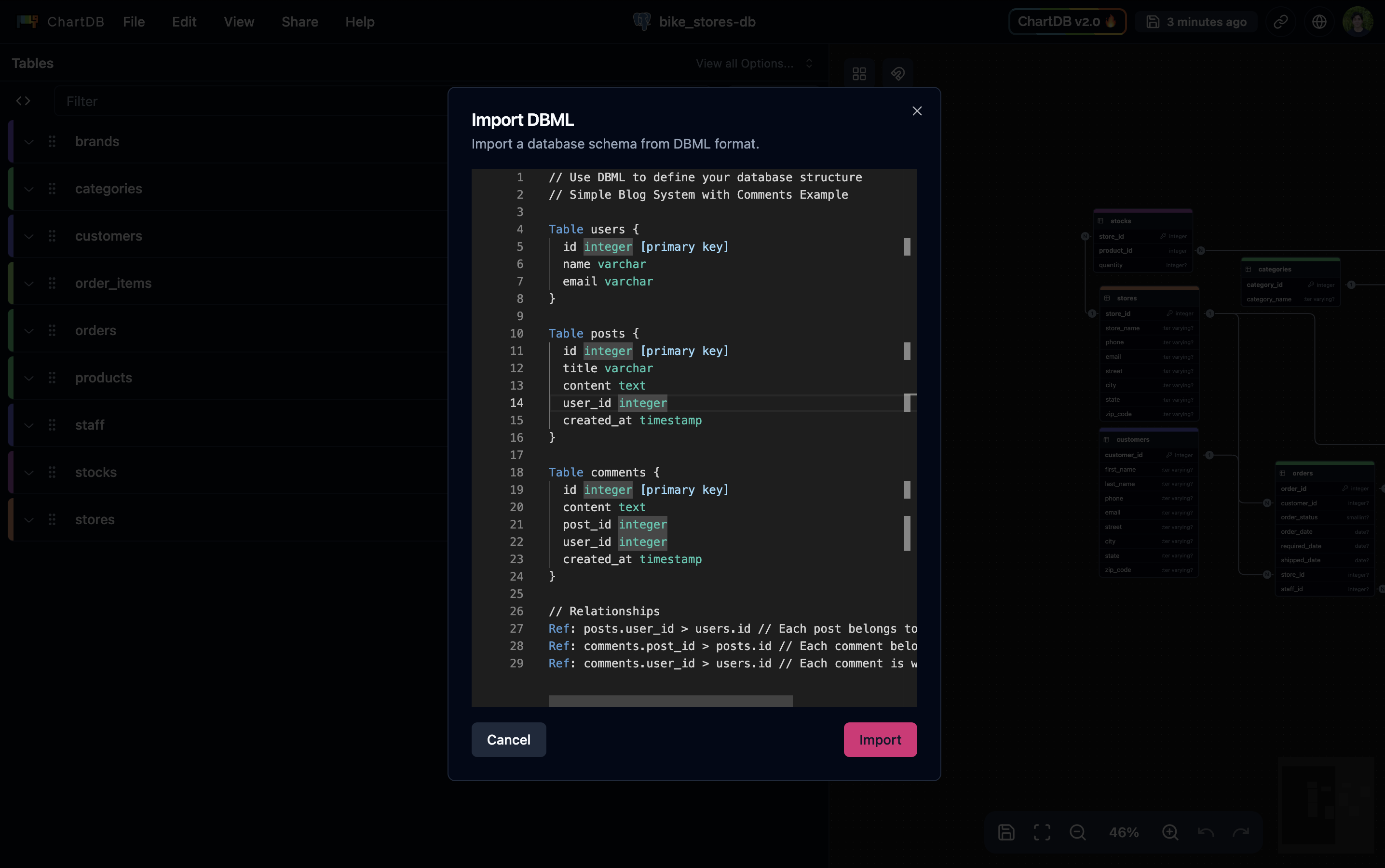The image size is (1385, 868).
Task: Click the undo arrow icon
Action: (x=1205, y=832)
